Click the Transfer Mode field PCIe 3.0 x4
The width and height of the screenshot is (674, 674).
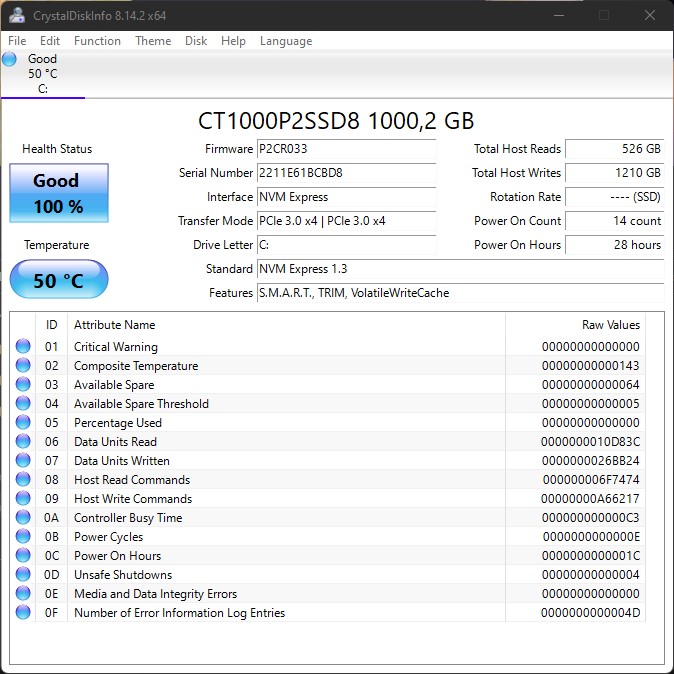coord(346,221)
